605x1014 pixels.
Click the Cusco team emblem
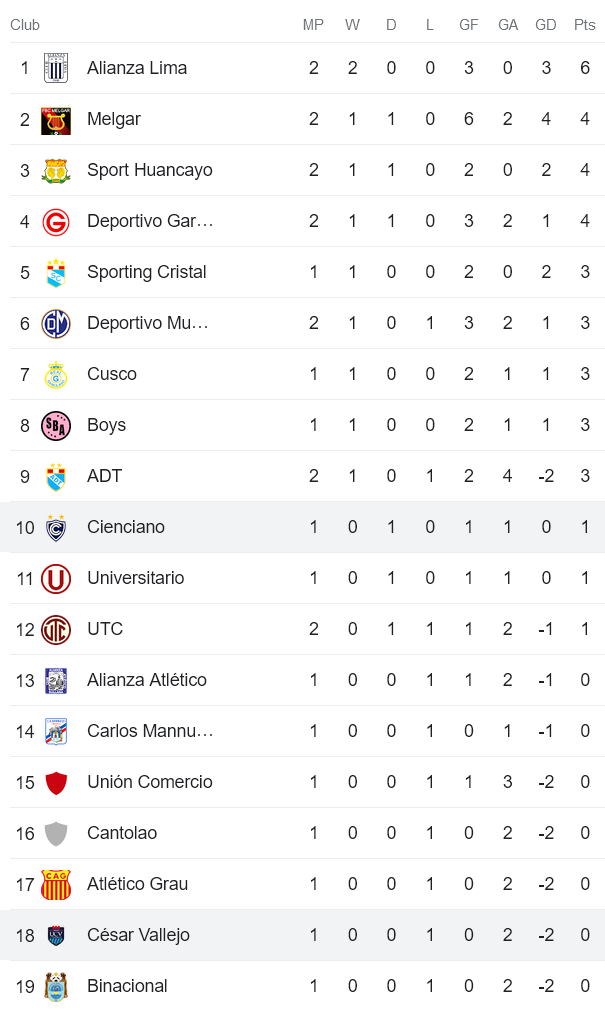point(55,373)
